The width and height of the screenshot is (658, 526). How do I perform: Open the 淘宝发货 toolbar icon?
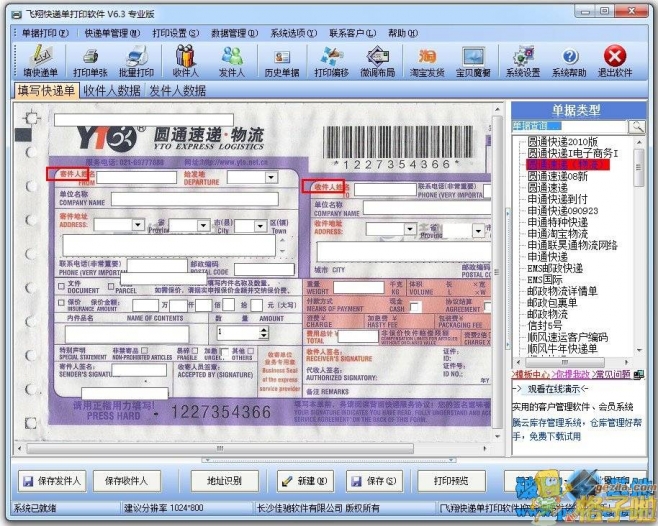point(427,61)
